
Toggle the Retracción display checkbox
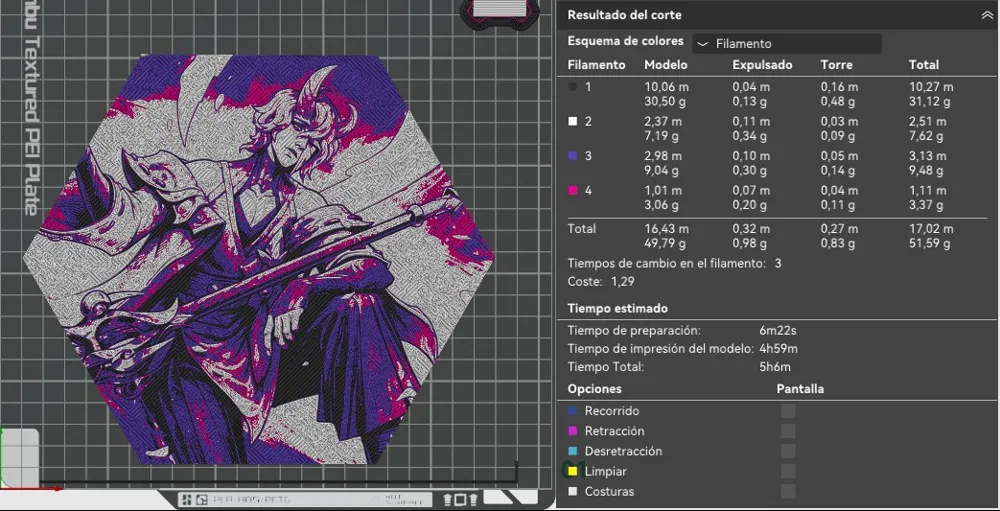click(788, 431)
